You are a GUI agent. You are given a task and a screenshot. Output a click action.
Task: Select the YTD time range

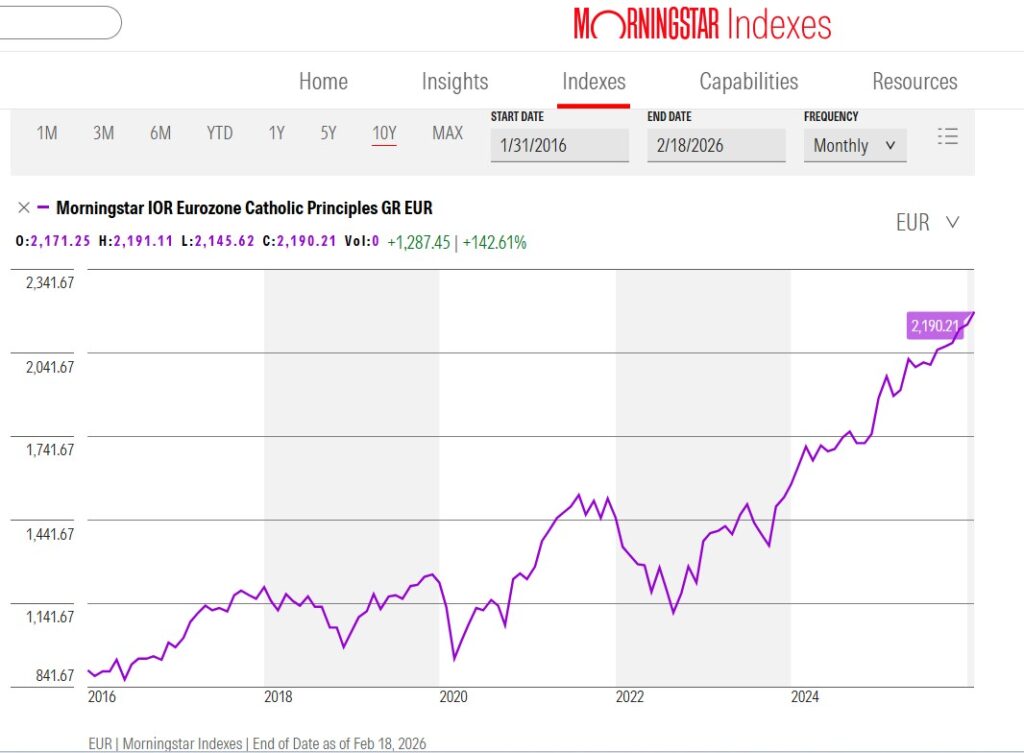pyautogui.click(x=219, y=133)
